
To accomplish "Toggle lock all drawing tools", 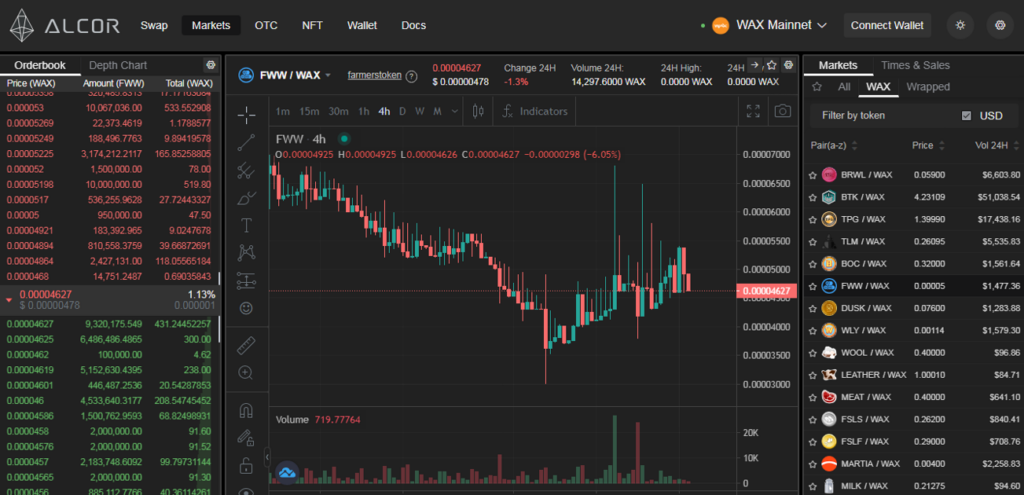I will 246,466.
